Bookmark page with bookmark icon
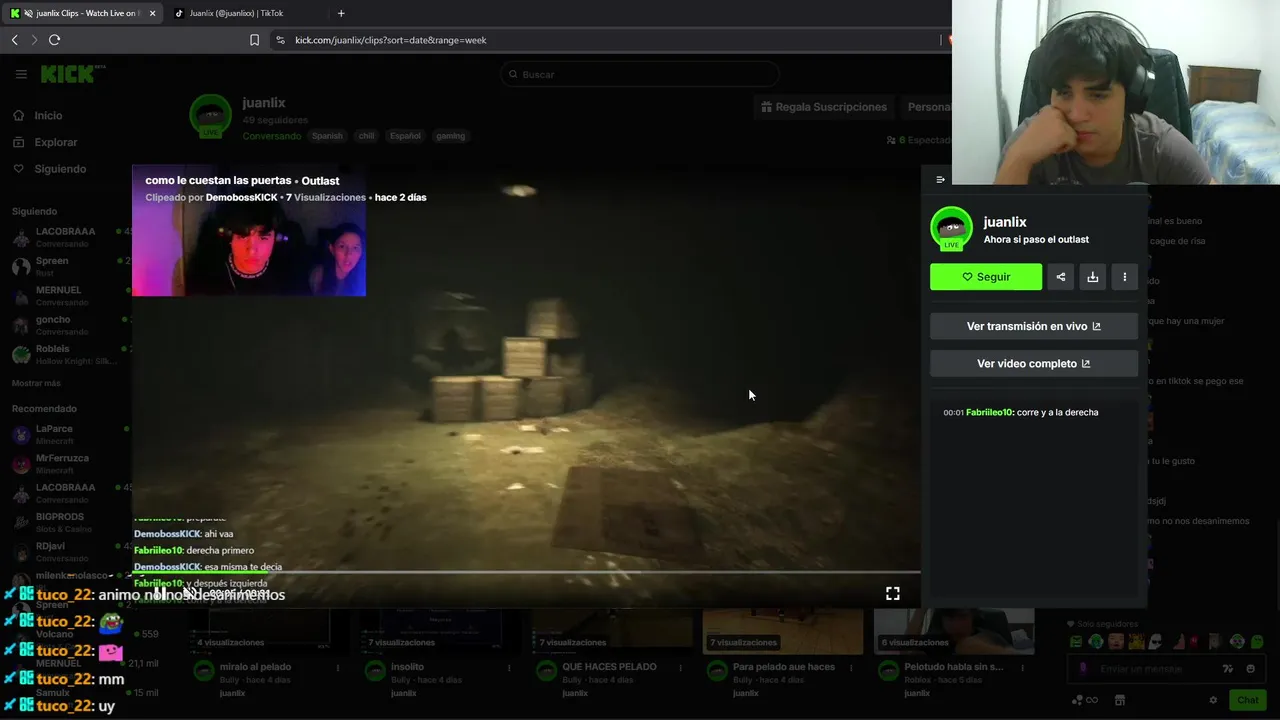 254,40
